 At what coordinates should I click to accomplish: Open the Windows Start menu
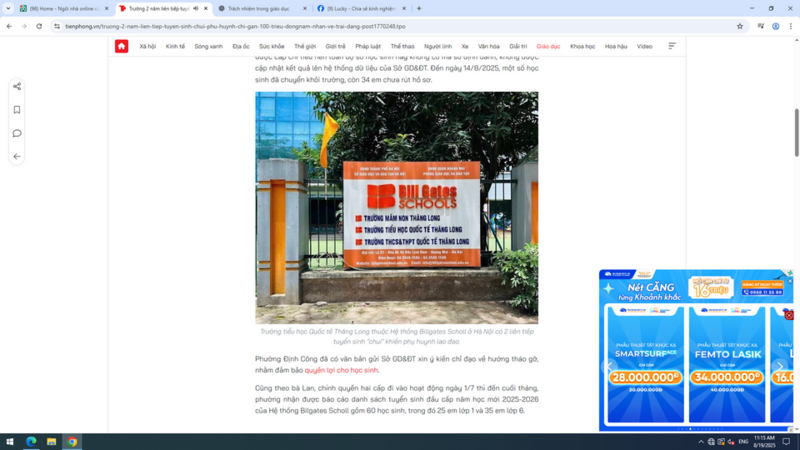pos(10,442)
